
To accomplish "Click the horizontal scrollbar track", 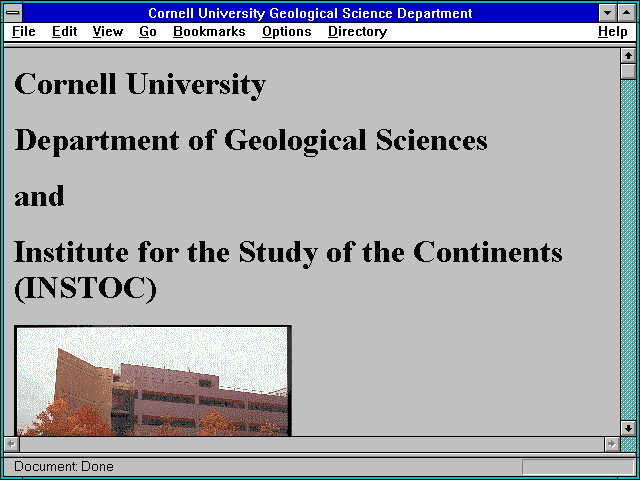I will tap(312, 444).
